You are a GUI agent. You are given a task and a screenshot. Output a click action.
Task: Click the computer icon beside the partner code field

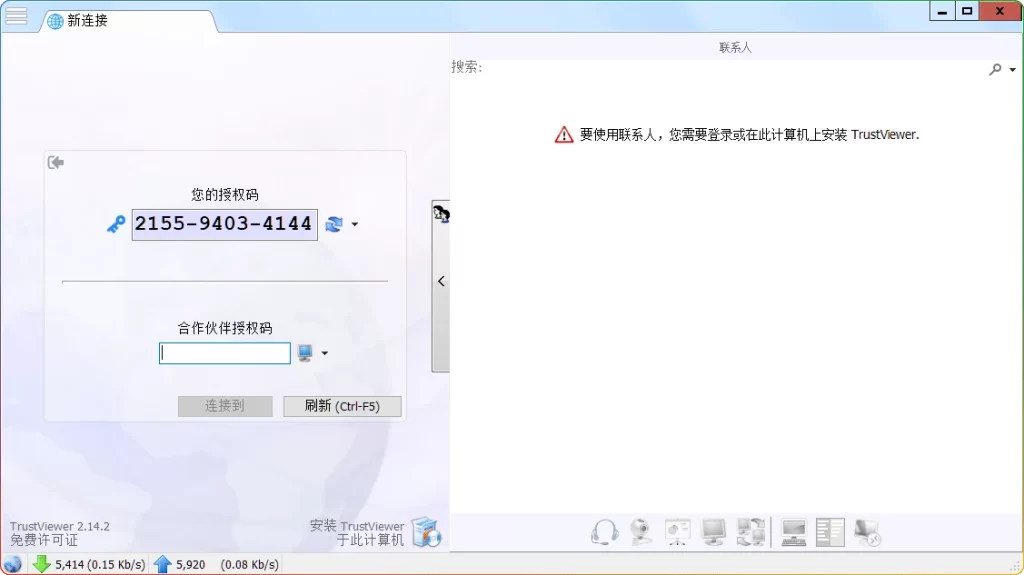pyautogui.click(x=305, y=353)
